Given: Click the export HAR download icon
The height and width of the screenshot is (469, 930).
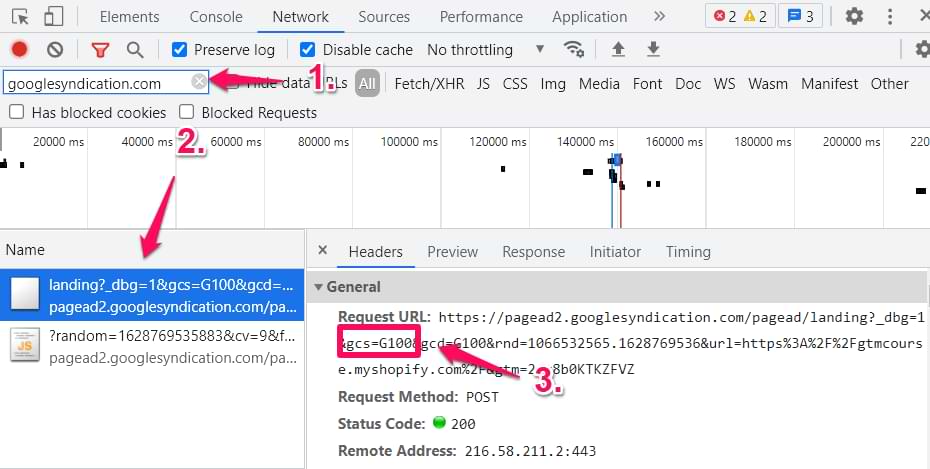Looking at the screenshot, I should (x=653, y=50).
